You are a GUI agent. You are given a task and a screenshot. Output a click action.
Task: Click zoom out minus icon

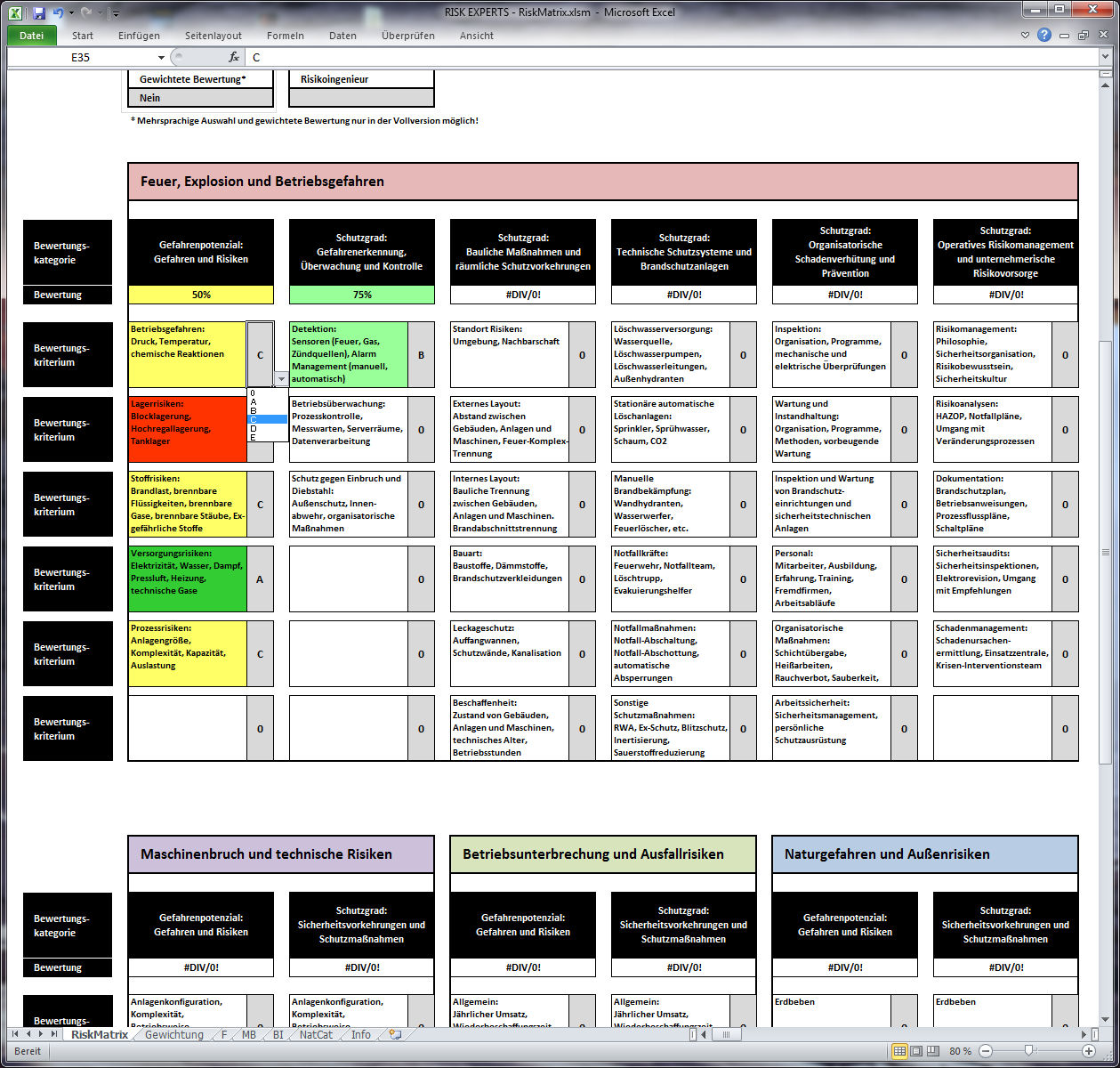tap(986, 1051)
